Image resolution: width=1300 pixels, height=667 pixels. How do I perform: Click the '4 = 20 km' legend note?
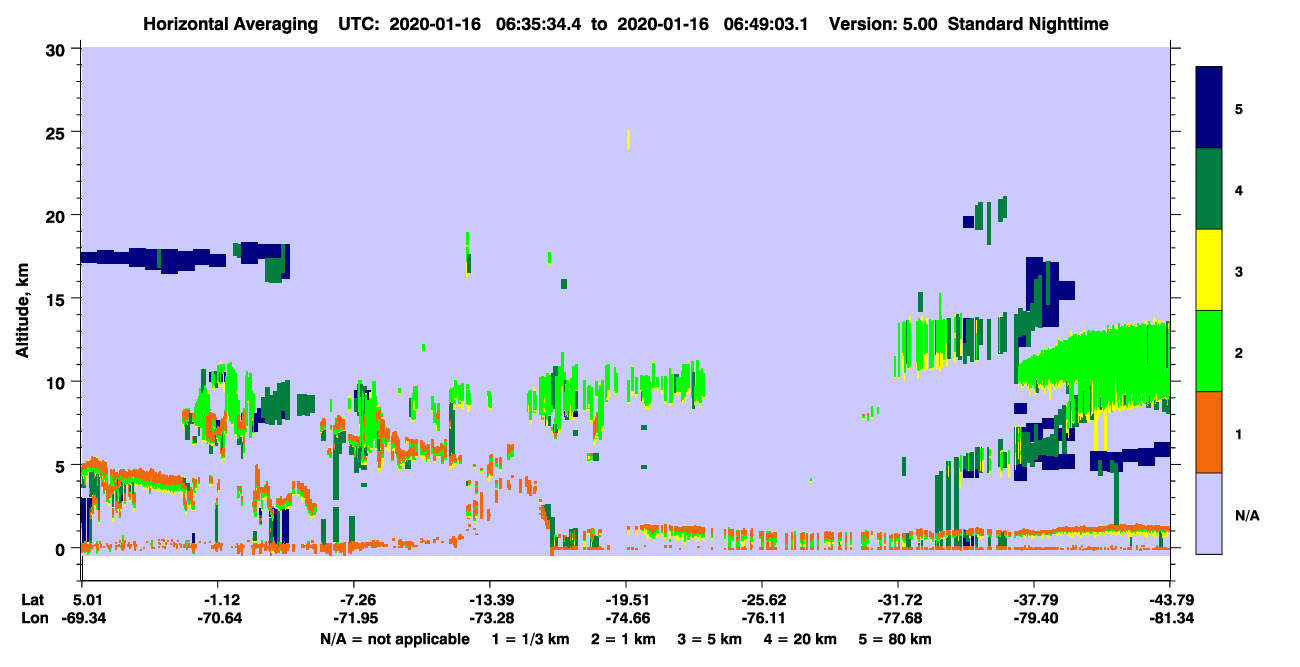point(801,639)
